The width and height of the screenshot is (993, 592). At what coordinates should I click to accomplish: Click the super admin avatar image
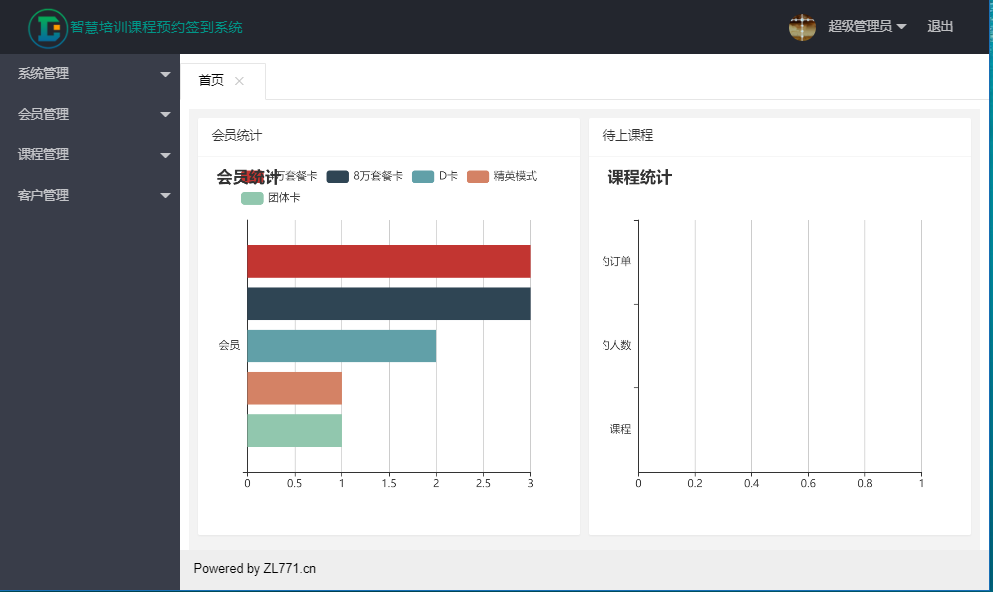click(802, 27)
